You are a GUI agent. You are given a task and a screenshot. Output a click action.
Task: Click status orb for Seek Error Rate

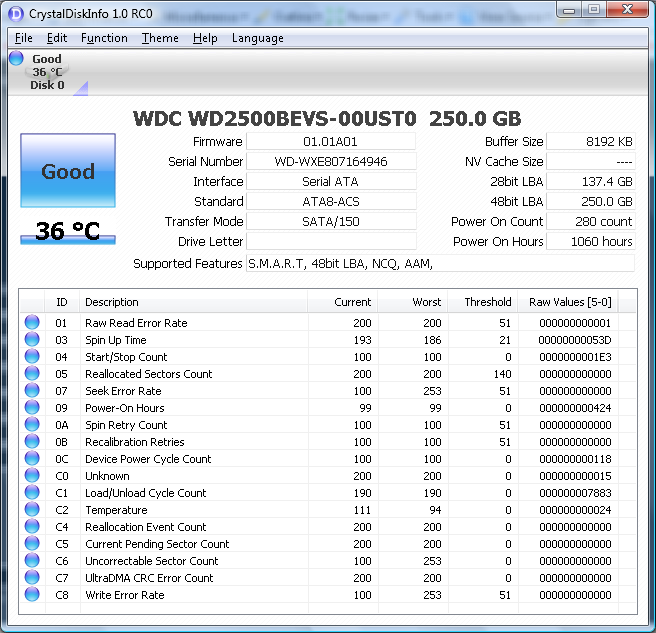[x=32, y=390]
